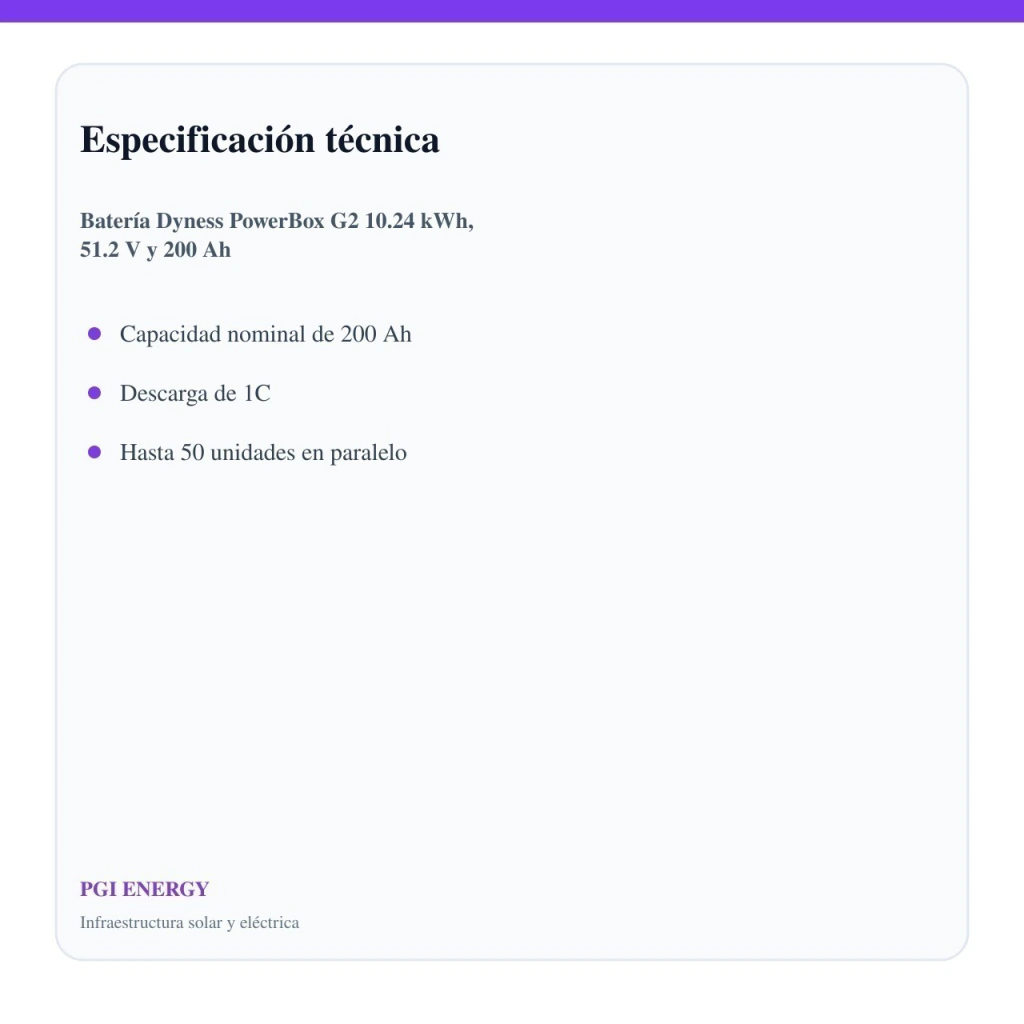Click the word Dyness in the subtitle
Viewport: 1024px width, 1024px height.
click(x=189, y=221)
